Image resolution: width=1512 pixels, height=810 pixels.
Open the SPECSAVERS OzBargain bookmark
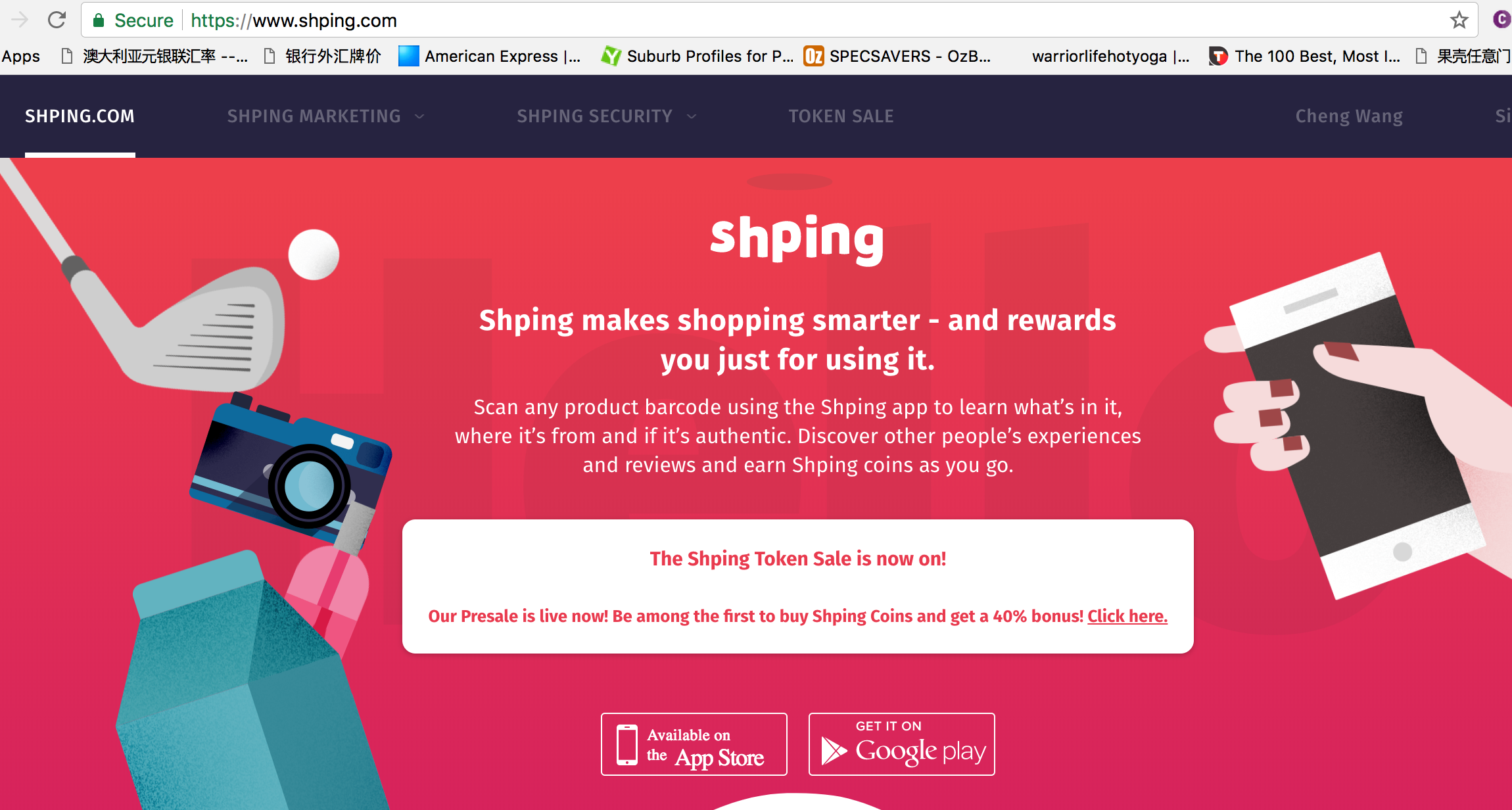point(897,57)
